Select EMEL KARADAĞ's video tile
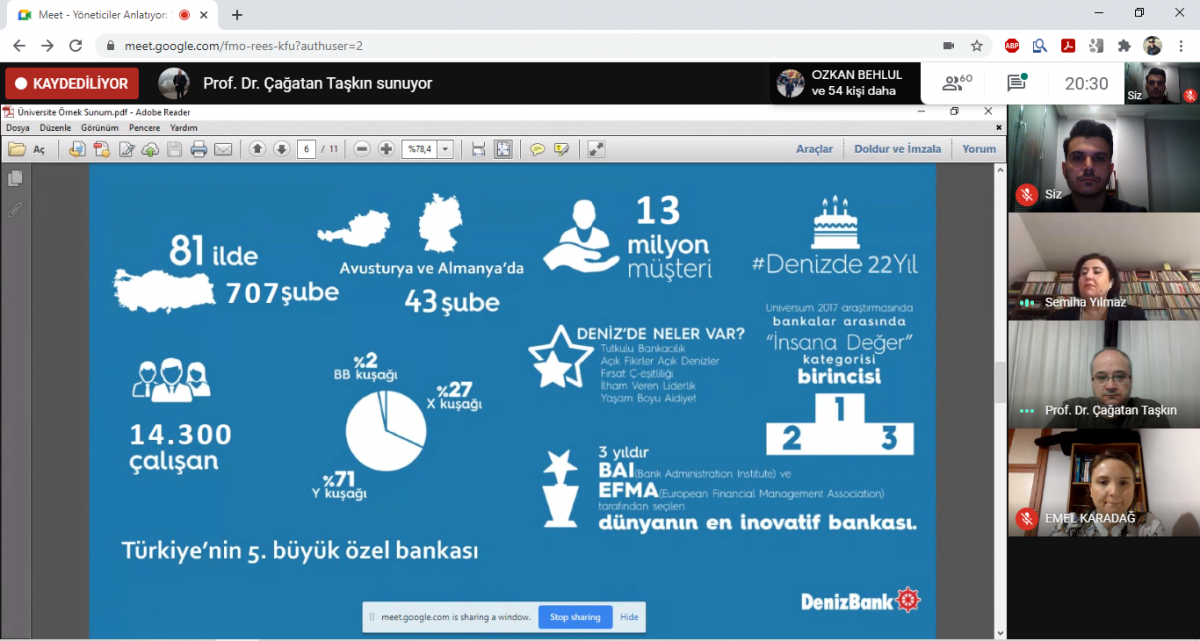 pyautogui.click(x=1103, y=482)
